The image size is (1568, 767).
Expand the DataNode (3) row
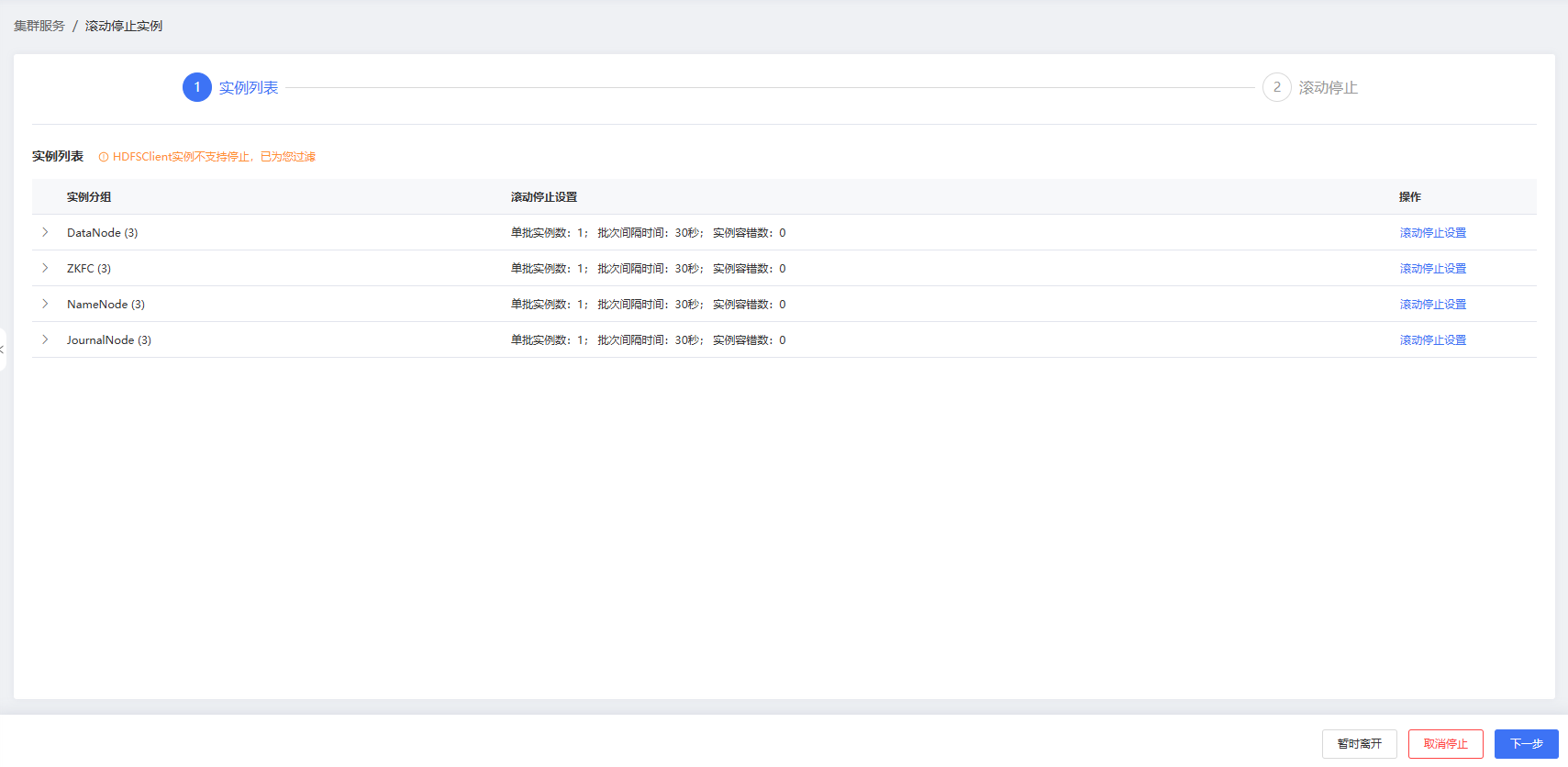pos(45,232)
